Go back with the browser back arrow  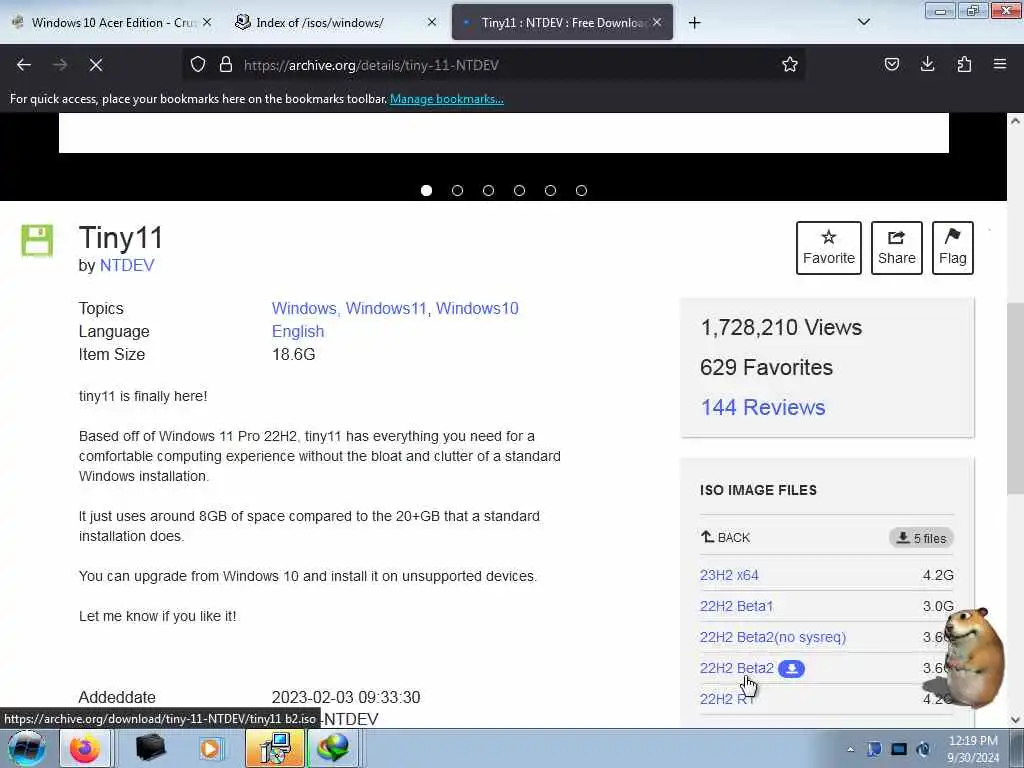(x=24, y=65)
